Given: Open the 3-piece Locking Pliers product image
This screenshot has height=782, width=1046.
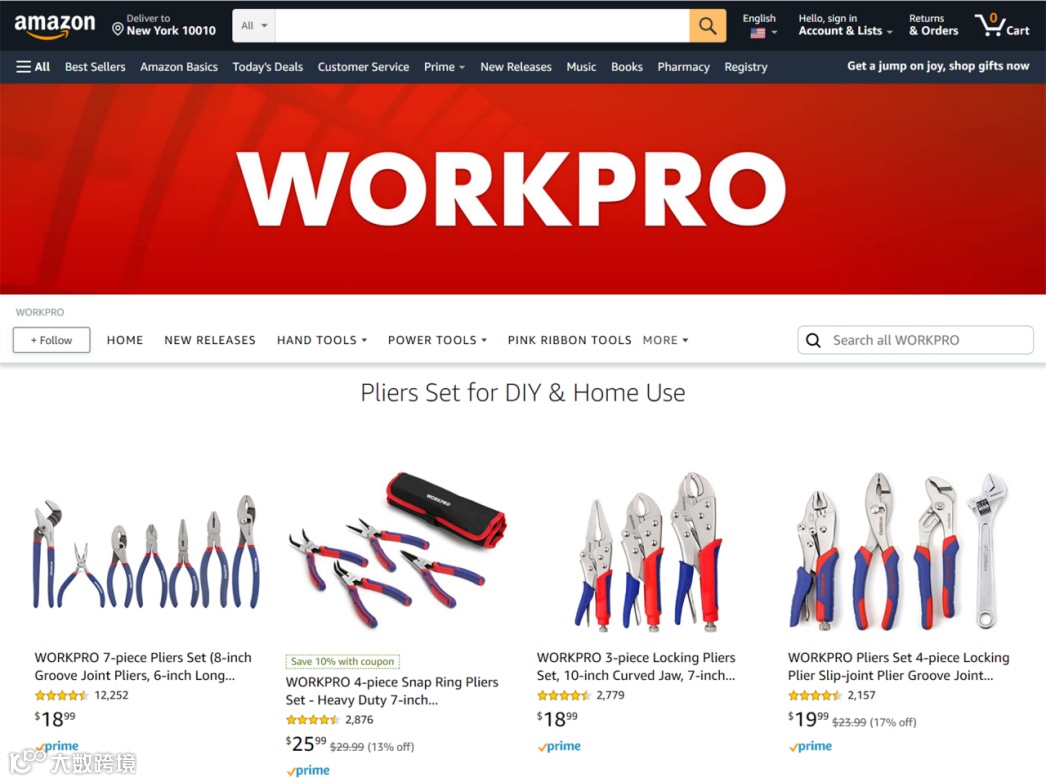Looking at the screenshot, I should point(648,552).
